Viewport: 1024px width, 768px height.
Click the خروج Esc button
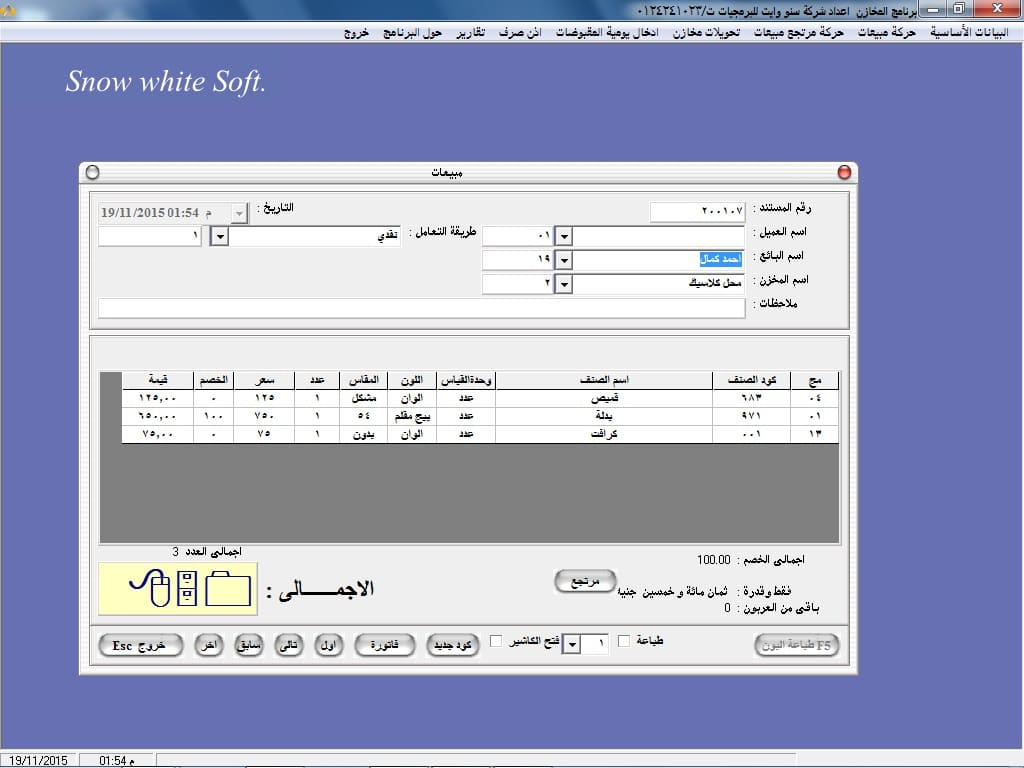(x=140, y=645)
